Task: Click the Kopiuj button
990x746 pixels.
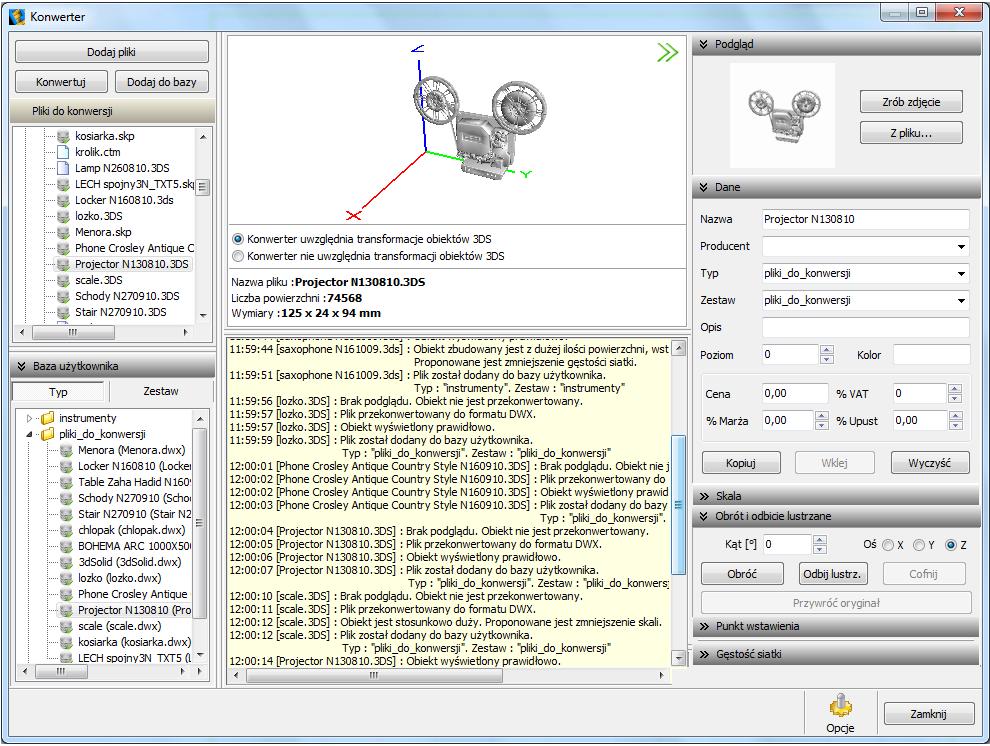Action: pyautogui.click(x=741, y=463)
